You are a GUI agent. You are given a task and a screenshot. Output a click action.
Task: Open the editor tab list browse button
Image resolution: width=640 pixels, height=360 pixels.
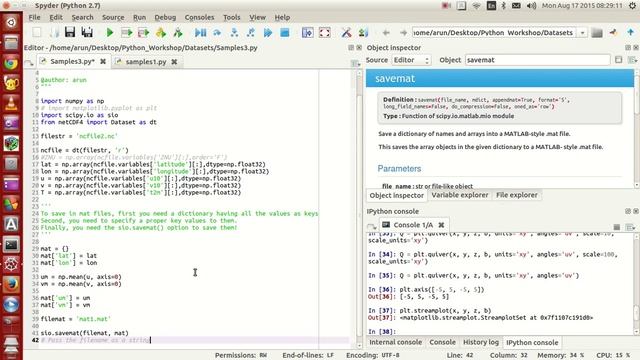point(29,62)
